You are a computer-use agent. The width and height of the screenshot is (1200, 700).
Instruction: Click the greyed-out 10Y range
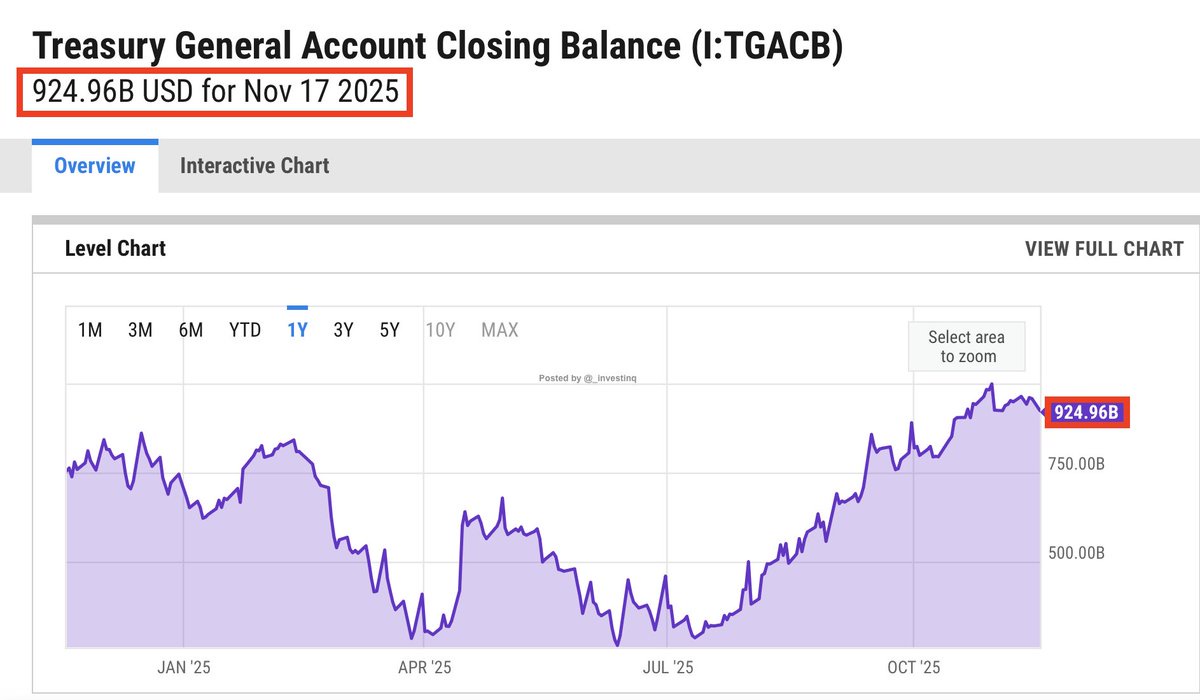(x=440, y=330)
